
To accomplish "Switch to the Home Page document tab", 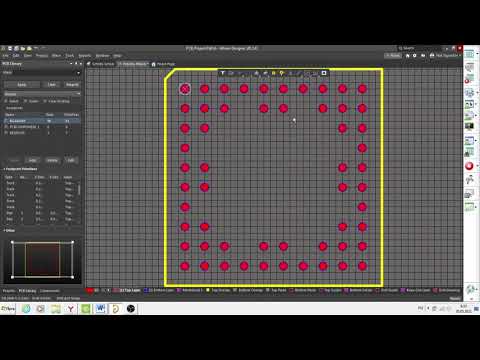I will pyautogui.click(x=163, y=64).
